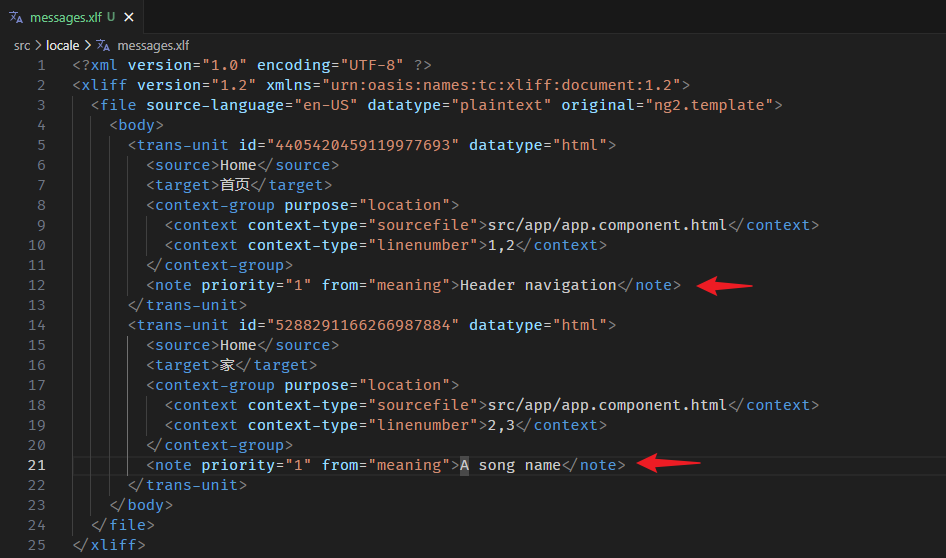Click the target text 首页

tap(235, 185)
